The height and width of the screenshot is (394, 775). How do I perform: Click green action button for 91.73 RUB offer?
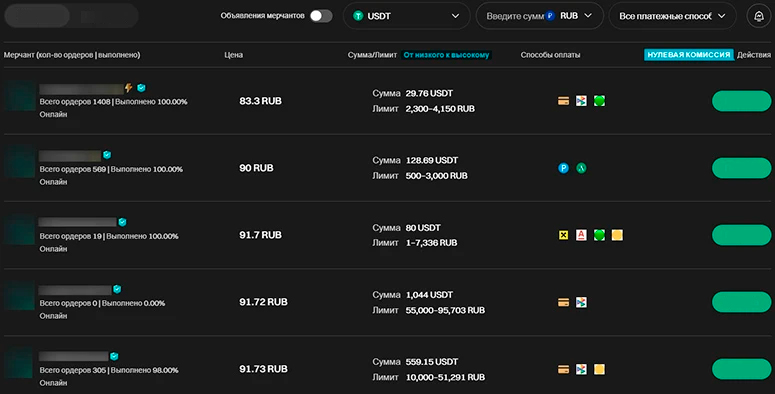tap(741, 369)
